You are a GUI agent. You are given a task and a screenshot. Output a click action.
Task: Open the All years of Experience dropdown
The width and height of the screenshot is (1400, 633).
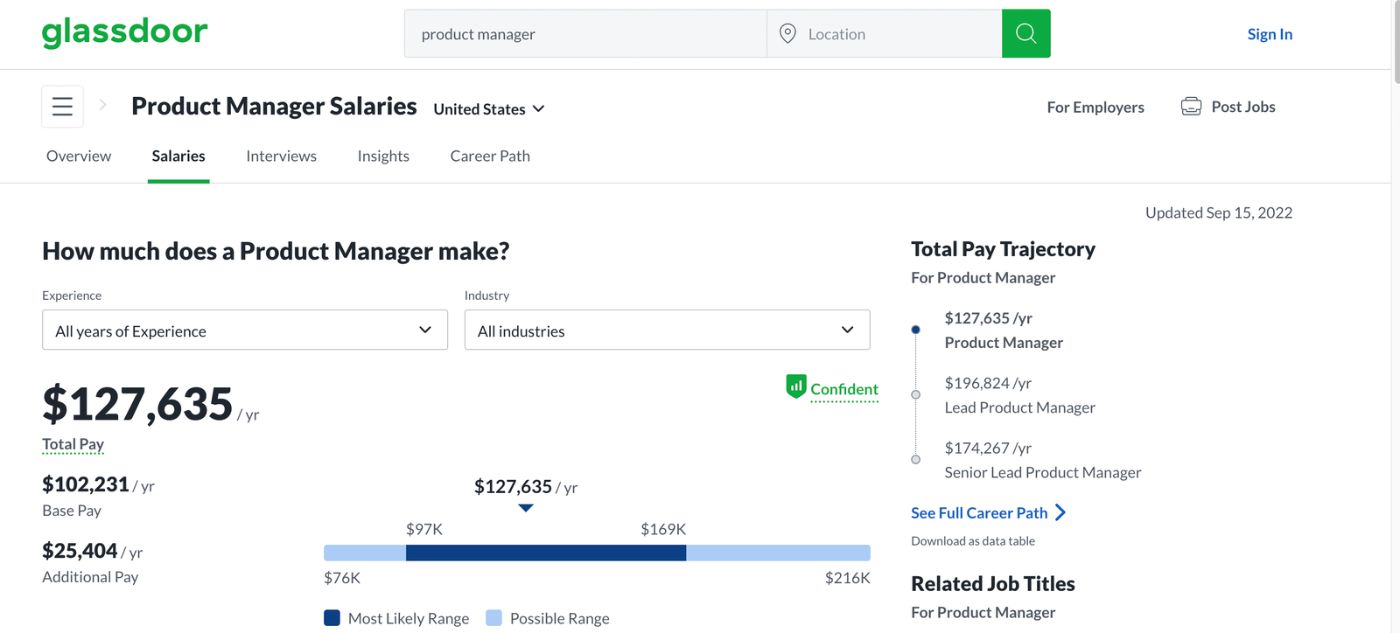pyautogui.click(x=244, y=329)
